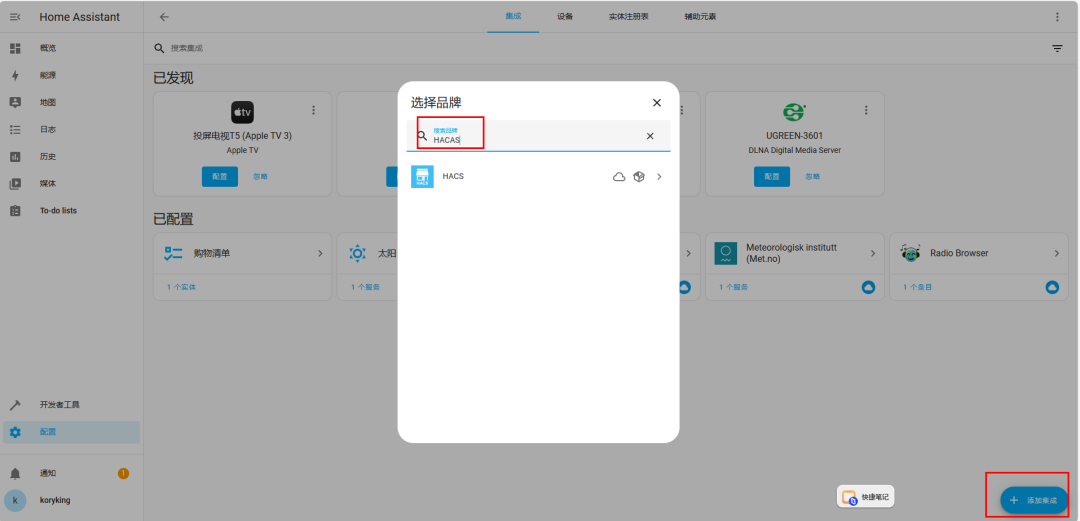
Task: Open To-do lists in sidebar
Action: [x=72, y=211]
